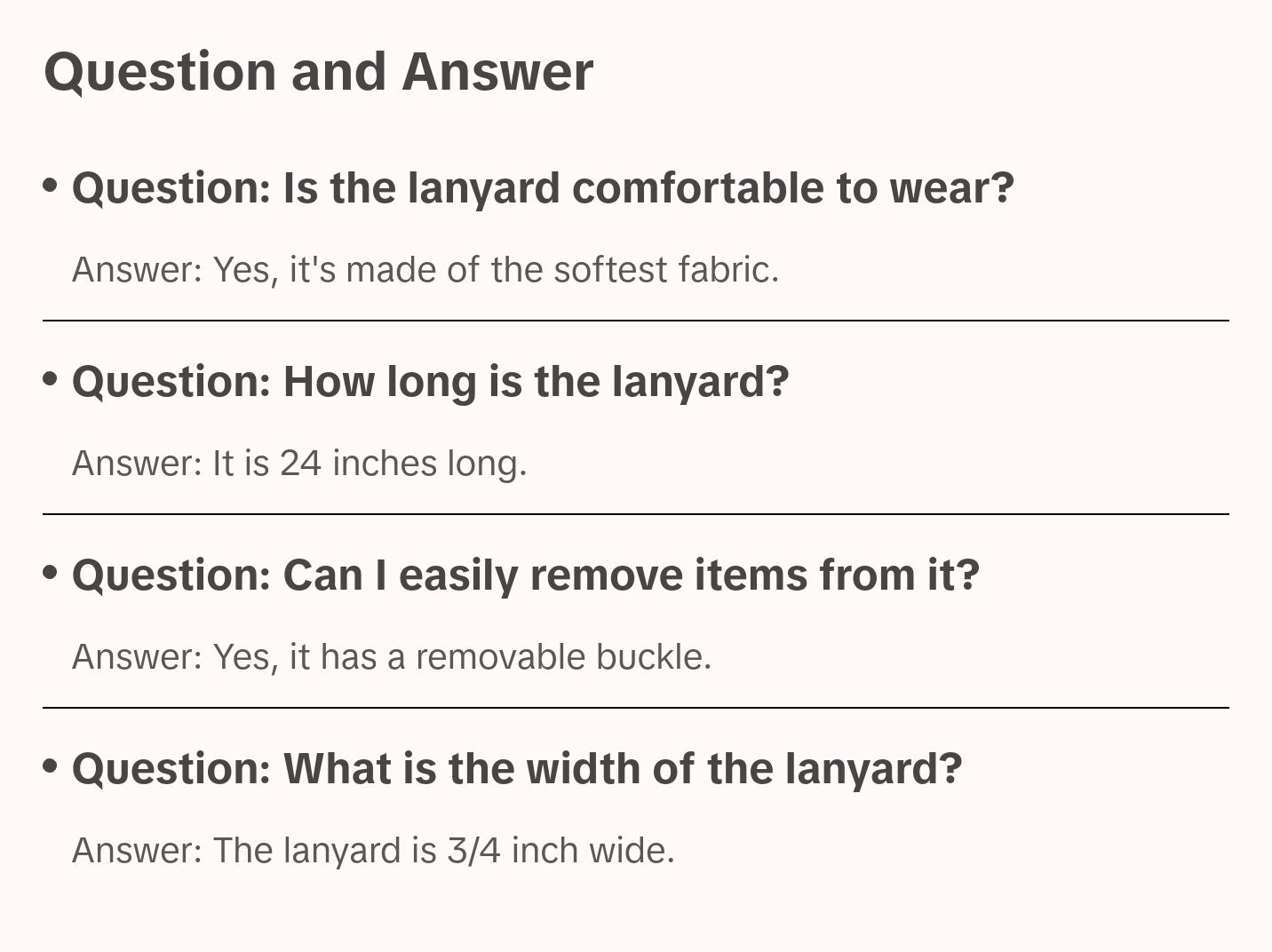
Task: Select the question about removing items
Action: 525,575
